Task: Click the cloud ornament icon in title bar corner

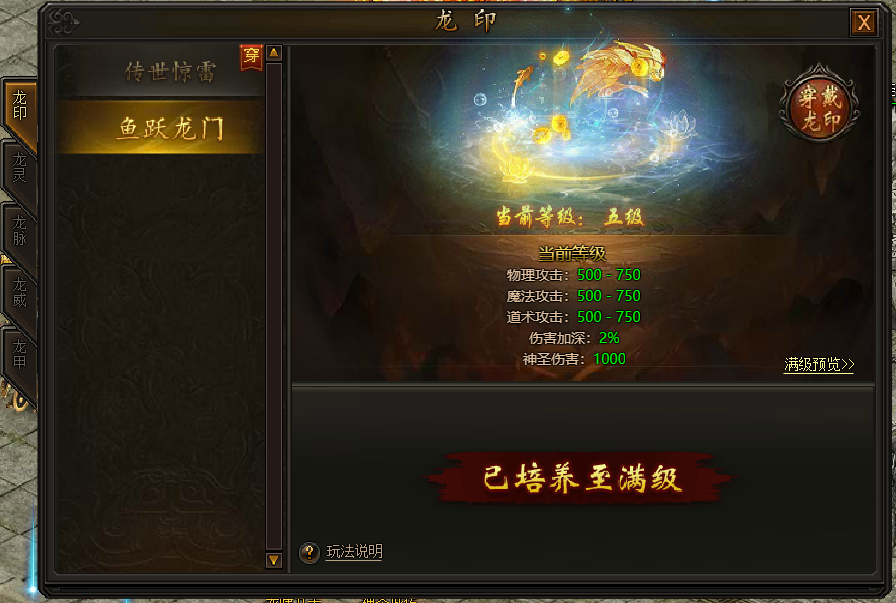Action: [62, 22]
